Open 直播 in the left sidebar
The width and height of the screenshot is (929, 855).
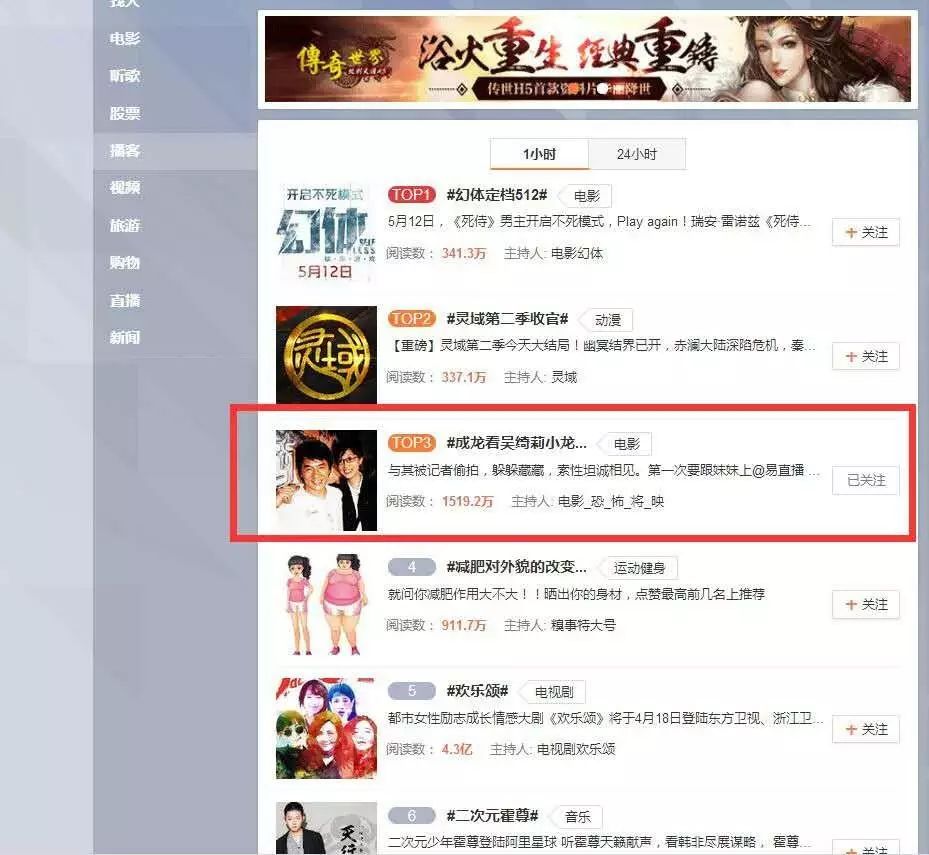pos(125,300)
